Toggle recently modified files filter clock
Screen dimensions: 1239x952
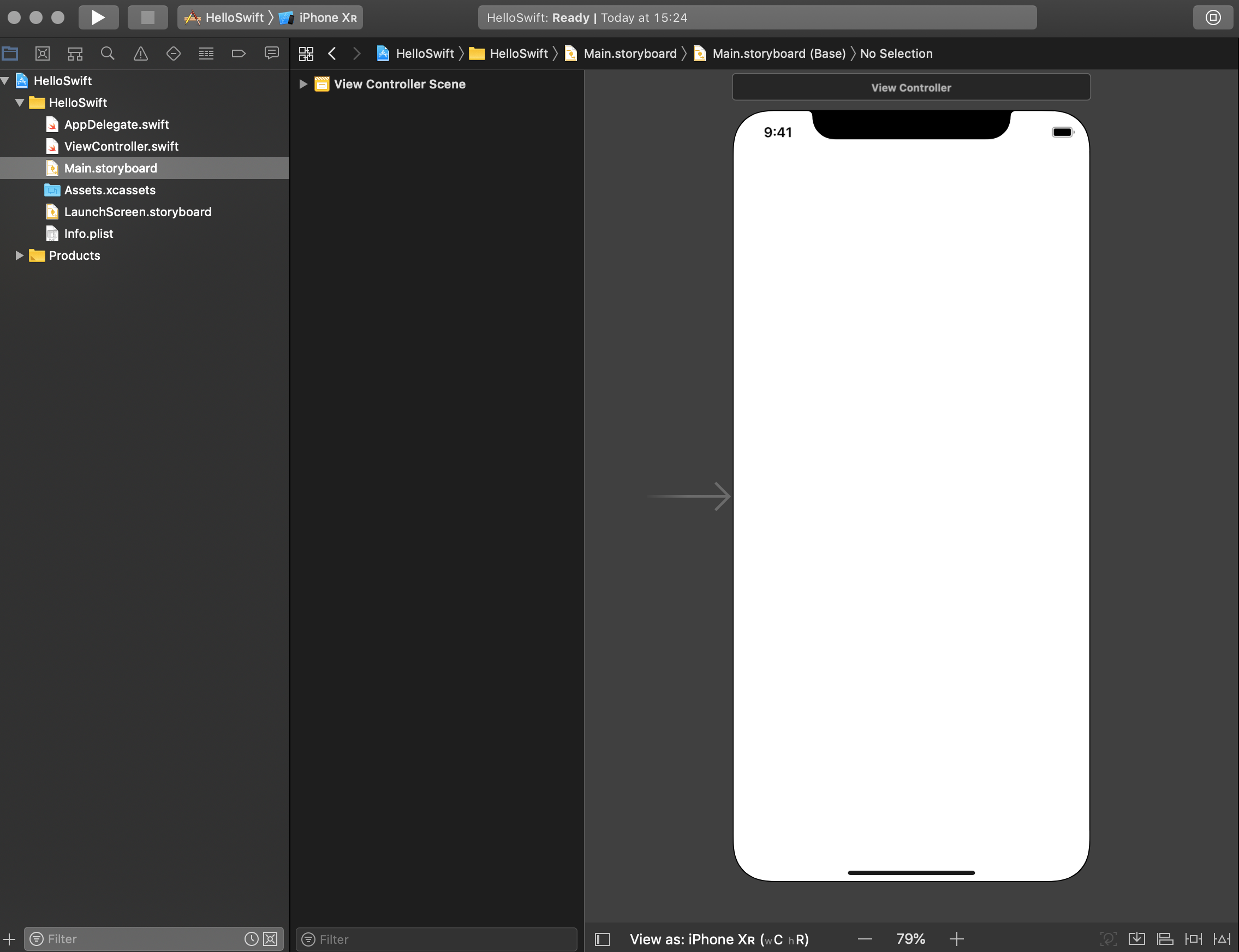click(251, 939)
